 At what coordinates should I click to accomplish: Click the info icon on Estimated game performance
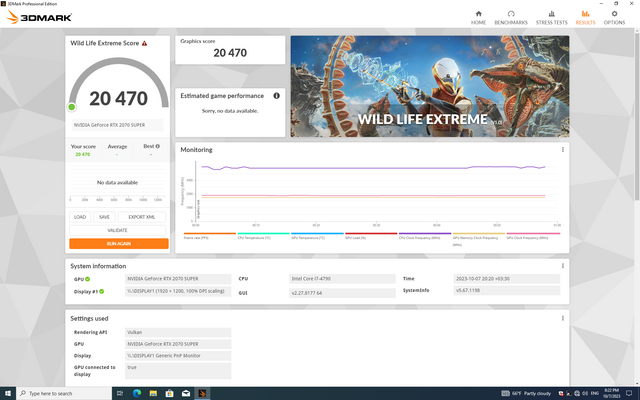tap(276, 95)
